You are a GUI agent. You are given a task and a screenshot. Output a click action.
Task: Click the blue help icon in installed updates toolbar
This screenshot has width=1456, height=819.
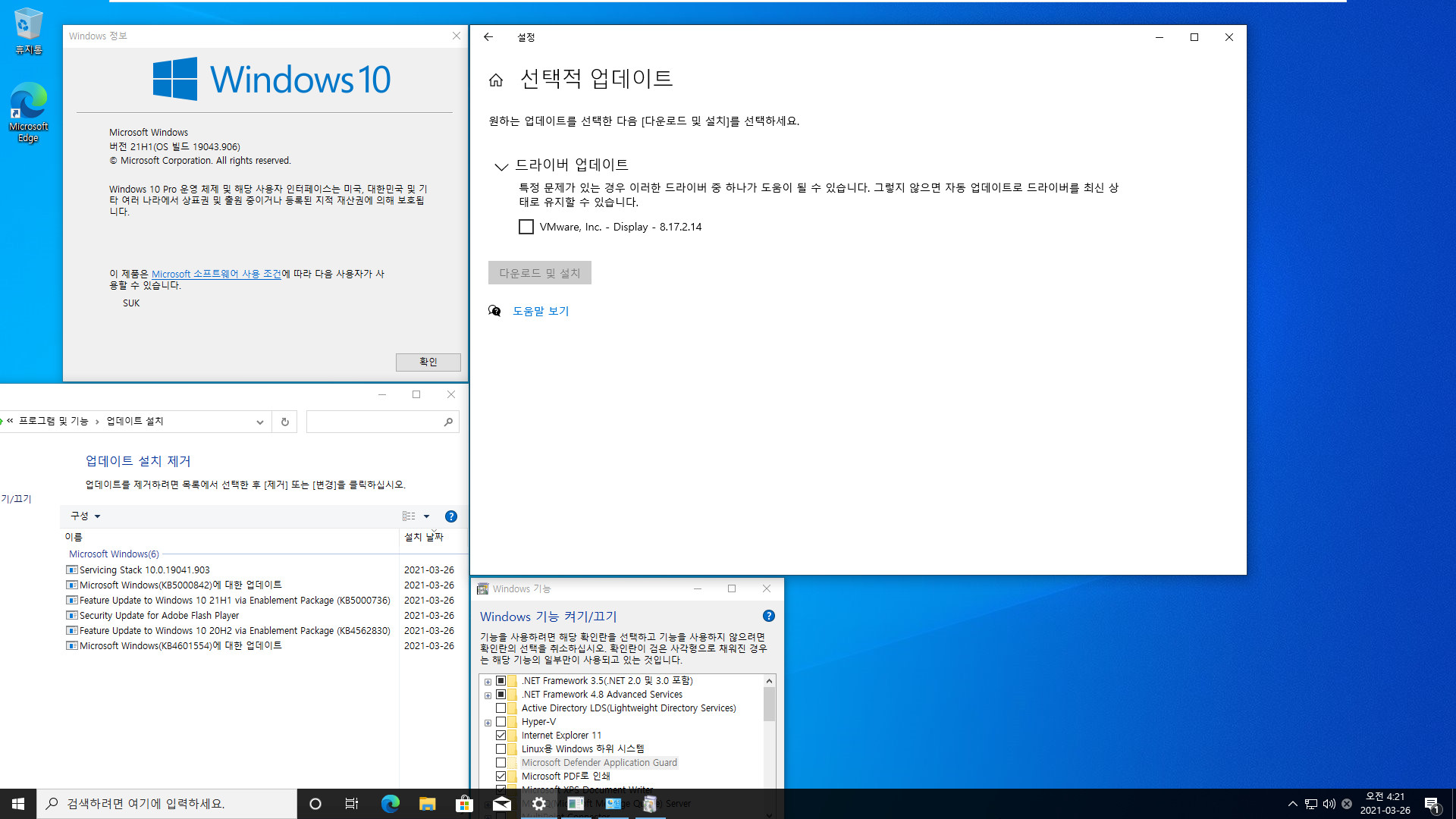click(x=451, y=516)
